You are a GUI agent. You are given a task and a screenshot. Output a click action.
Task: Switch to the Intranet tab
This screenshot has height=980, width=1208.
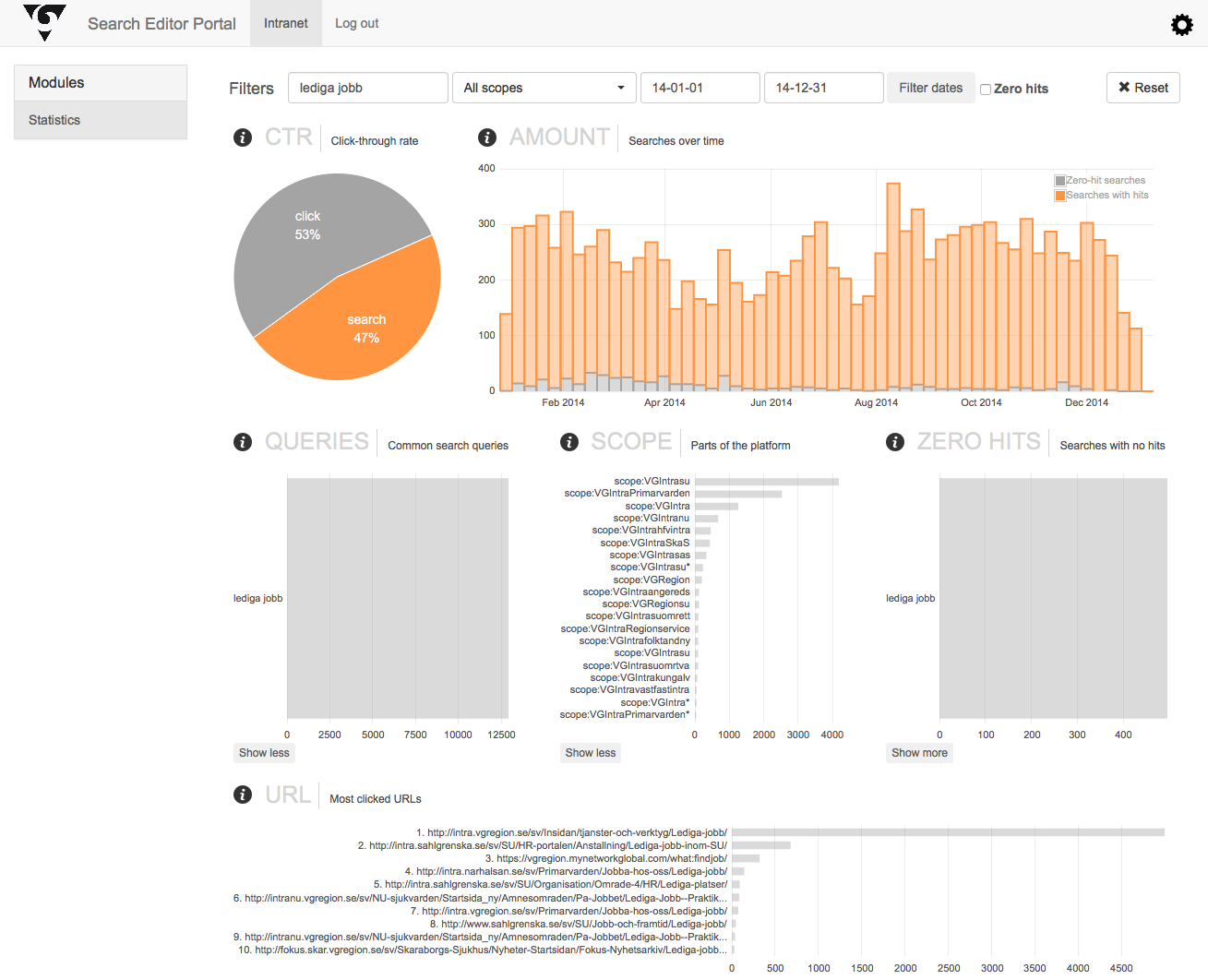point(285,23)
